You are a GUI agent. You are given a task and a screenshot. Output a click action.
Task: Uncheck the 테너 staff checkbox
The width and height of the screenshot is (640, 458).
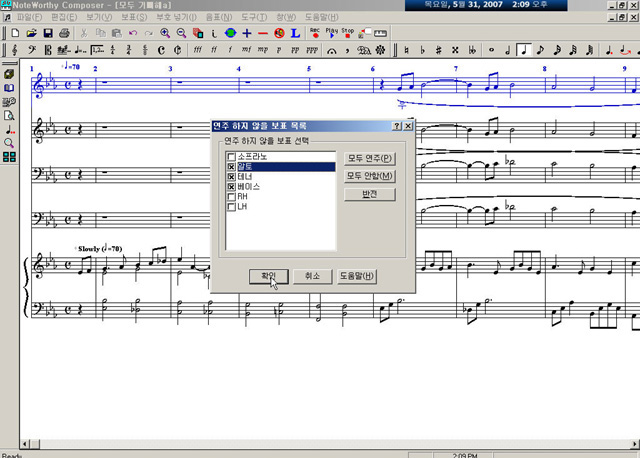231,177
